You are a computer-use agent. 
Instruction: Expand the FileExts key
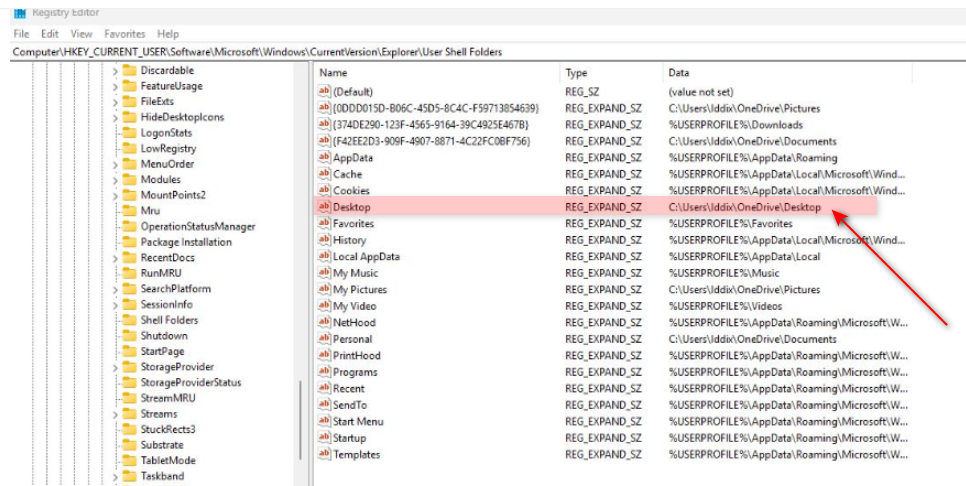click(115, 102)
